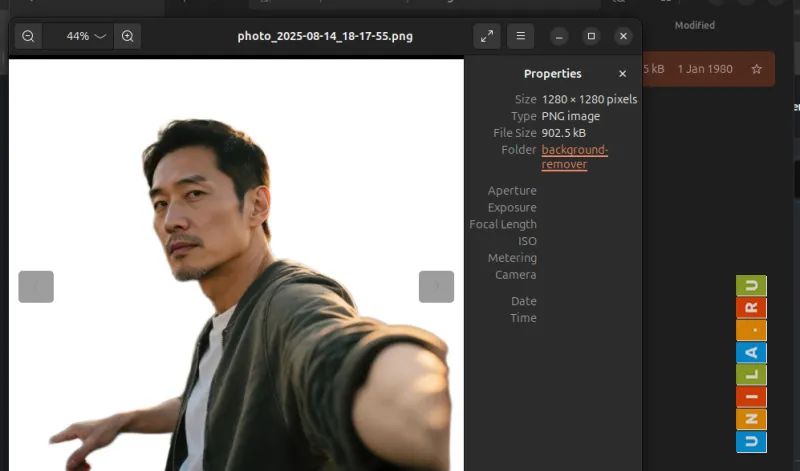
Task: Maximize the image viewer window
Action: pos(591,36)
